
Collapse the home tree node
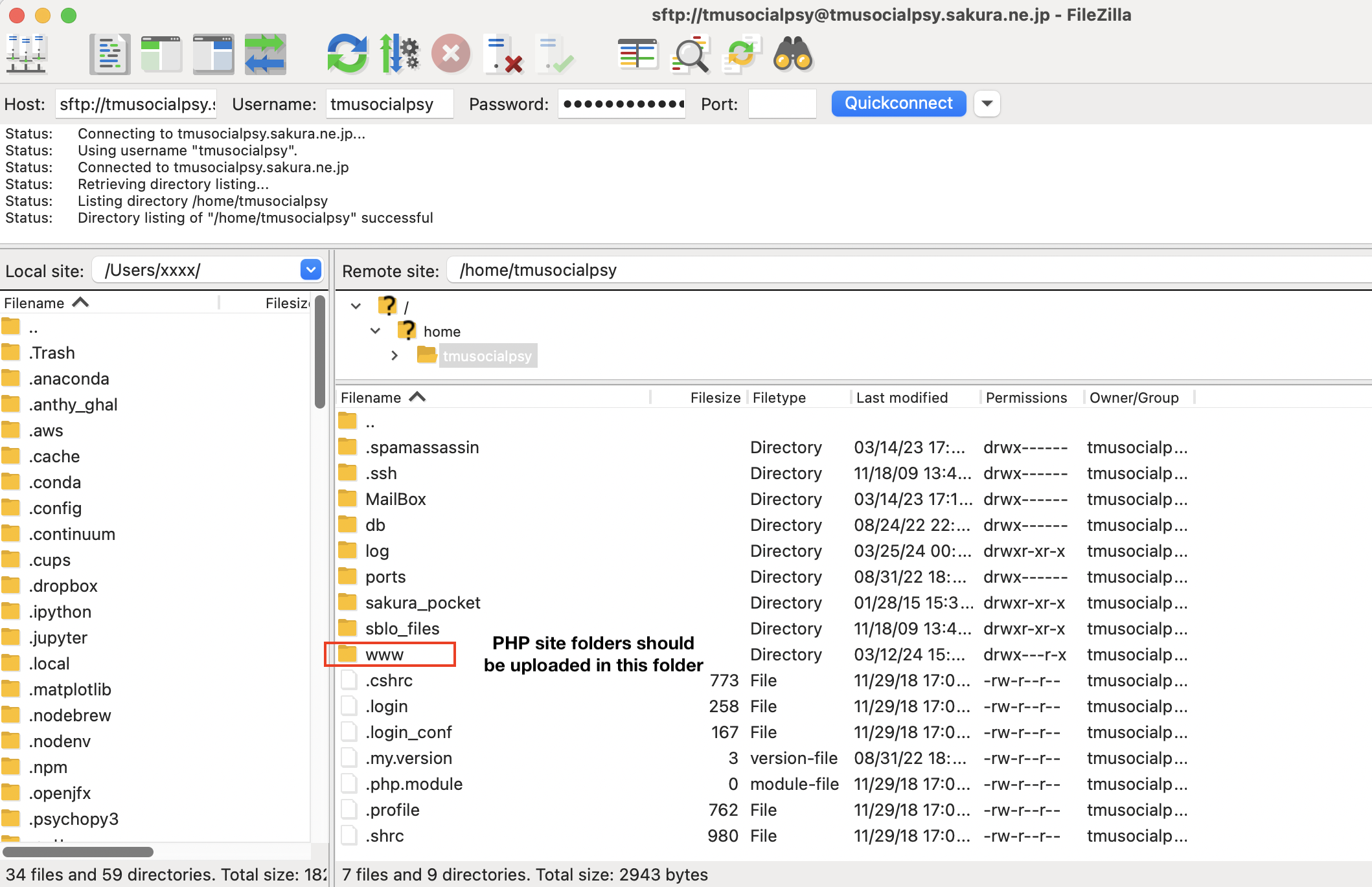point(375,331)
